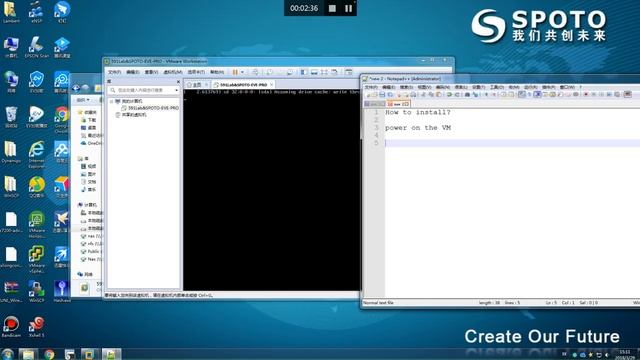This screenshot has height=360, width=640.
Task: Click the Explorer window back navigation arrow
Action: 76,88
